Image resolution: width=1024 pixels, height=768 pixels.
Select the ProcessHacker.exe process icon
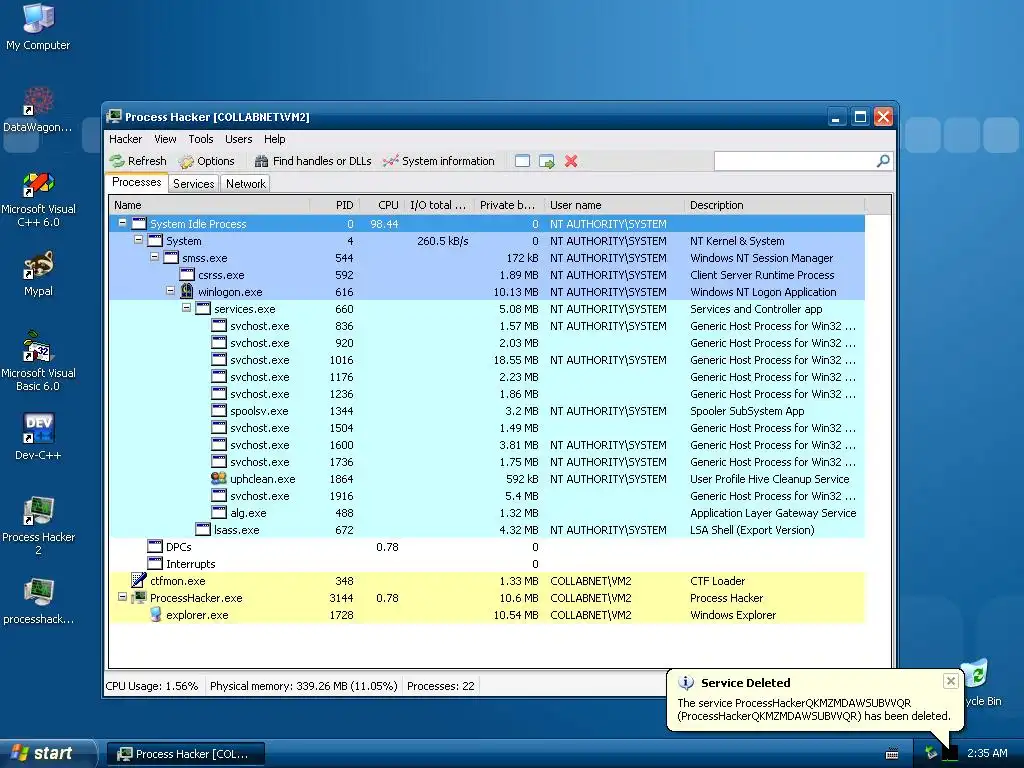pyautogui.click(x=139, y=597)
